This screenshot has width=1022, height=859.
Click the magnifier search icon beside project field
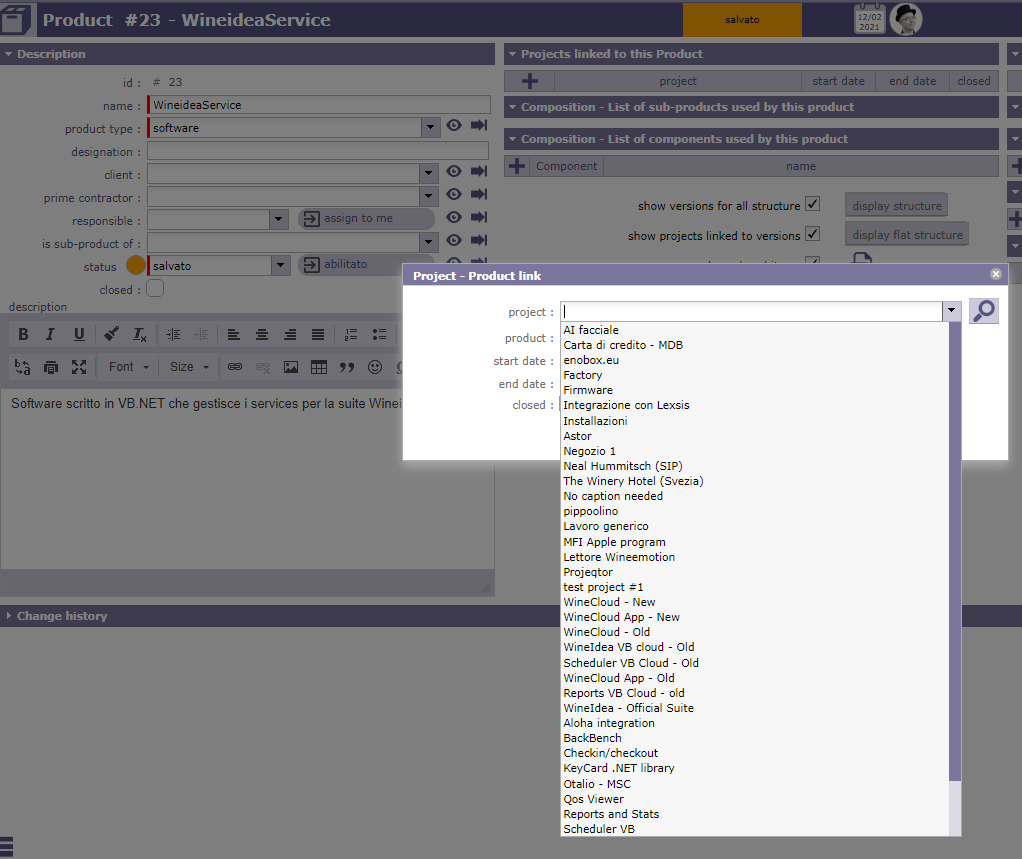click(984, 311)
